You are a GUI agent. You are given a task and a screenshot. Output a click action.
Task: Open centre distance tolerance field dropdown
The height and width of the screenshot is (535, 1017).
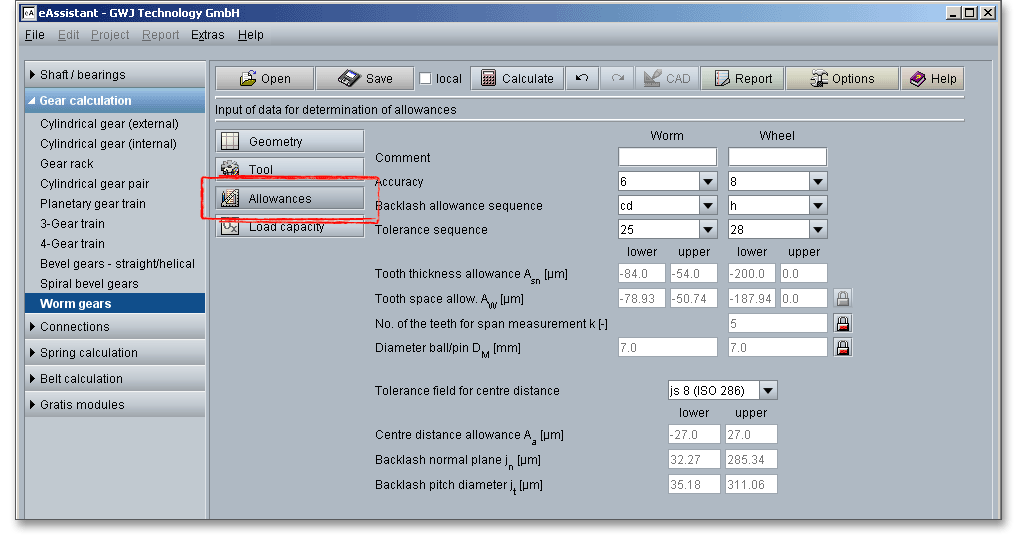click(768, 390)
